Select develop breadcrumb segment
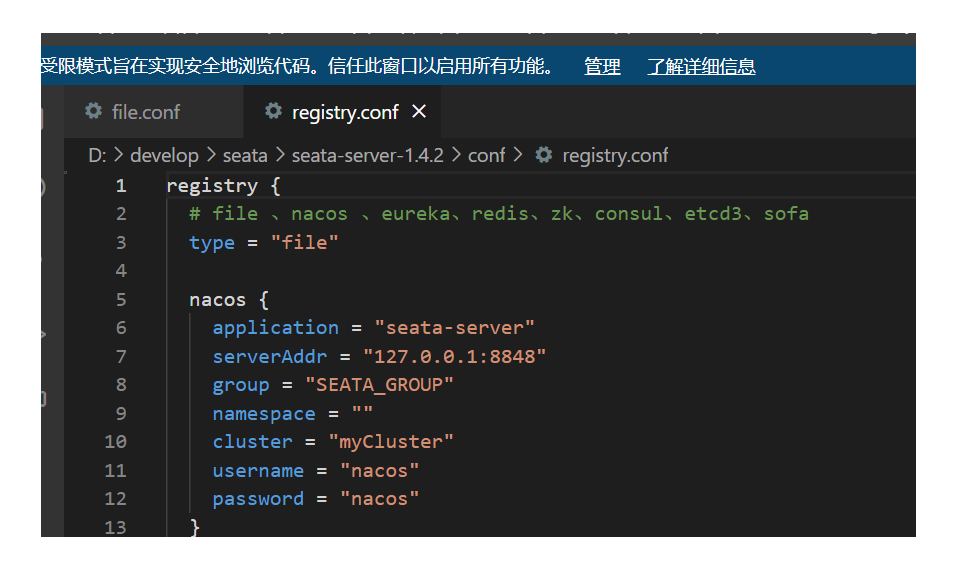This screenshot has height=574, width=979. click(x=164, y=156)
